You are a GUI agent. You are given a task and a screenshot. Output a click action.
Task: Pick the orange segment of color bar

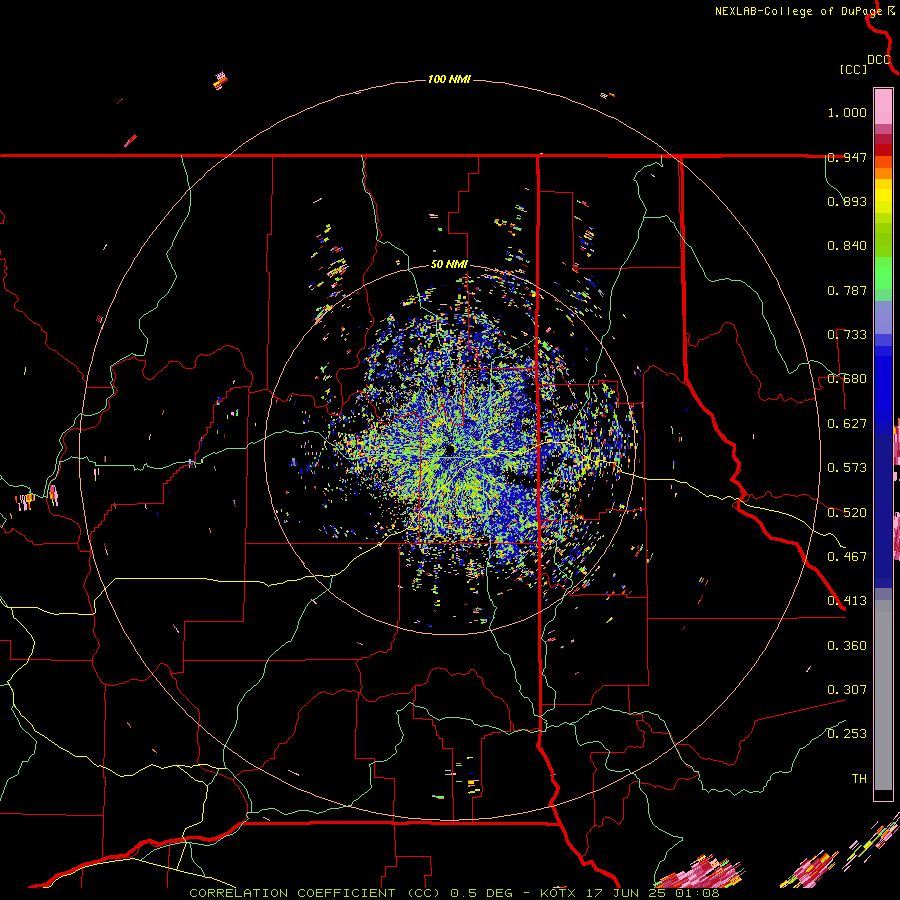(883, 168)
